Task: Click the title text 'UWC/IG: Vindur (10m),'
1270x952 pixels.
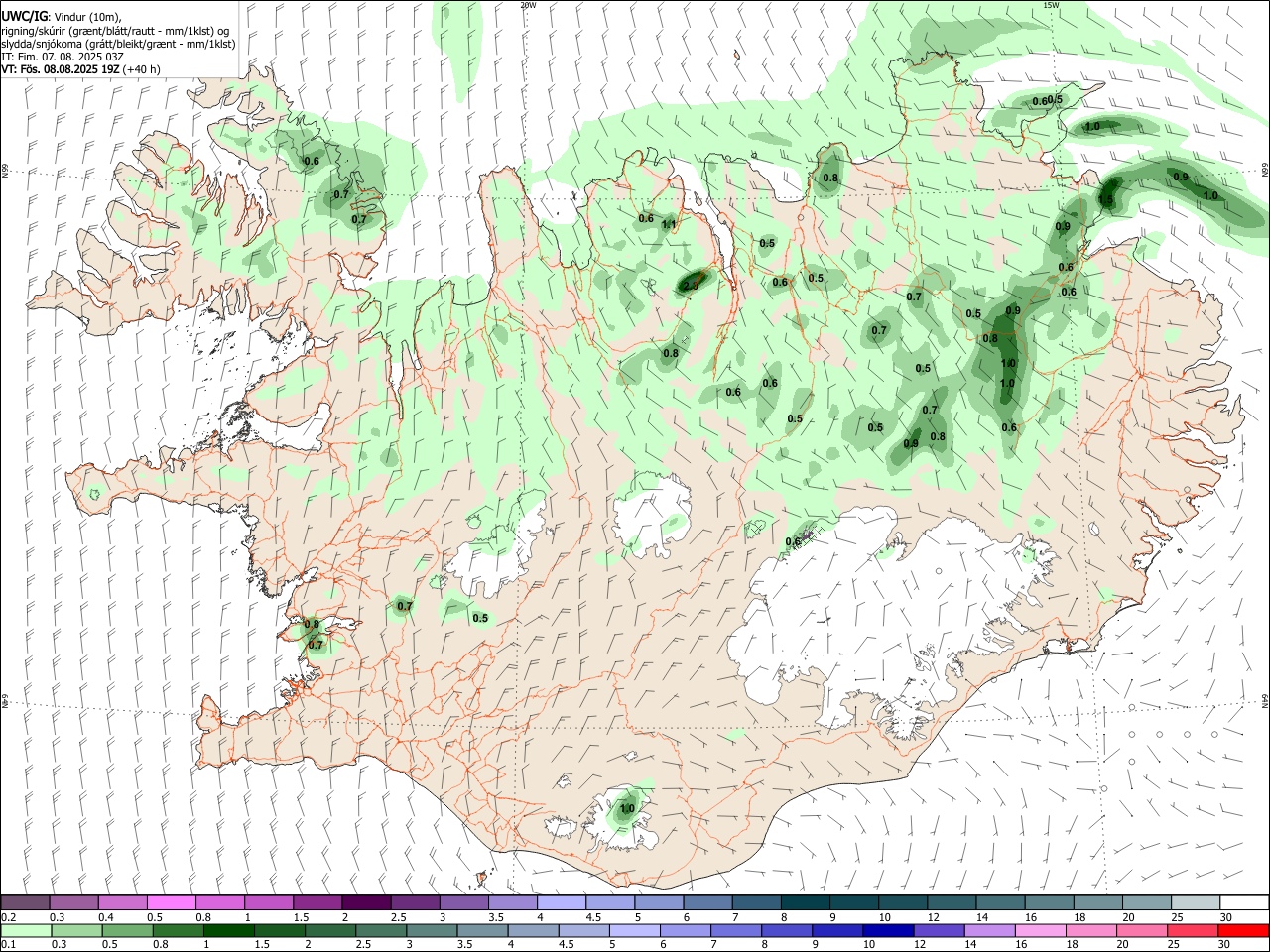Action: [x=62, y=17]
